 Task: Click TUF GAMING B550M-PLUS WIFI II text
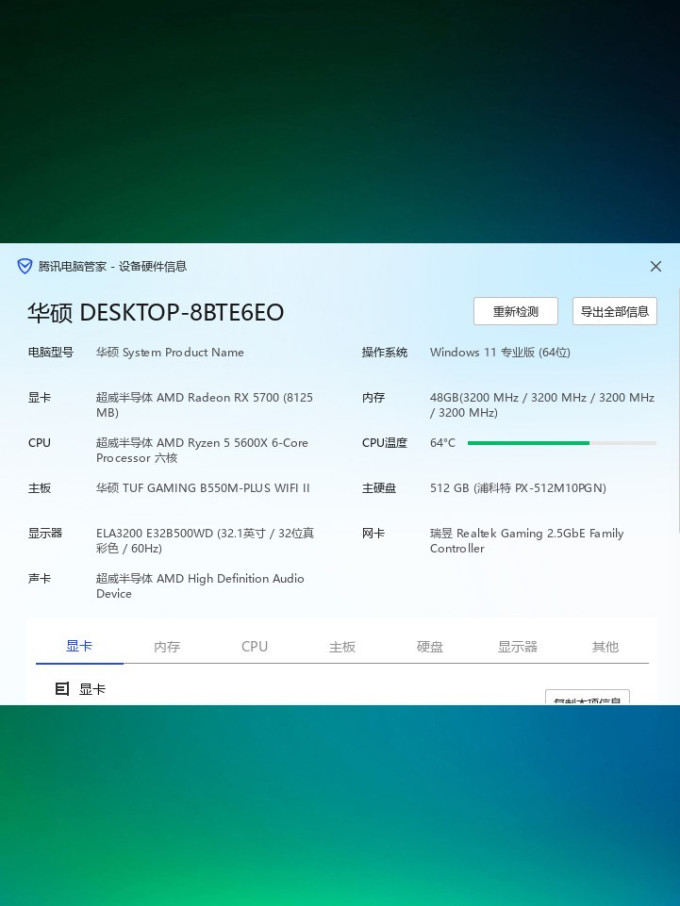click(203, 488)
